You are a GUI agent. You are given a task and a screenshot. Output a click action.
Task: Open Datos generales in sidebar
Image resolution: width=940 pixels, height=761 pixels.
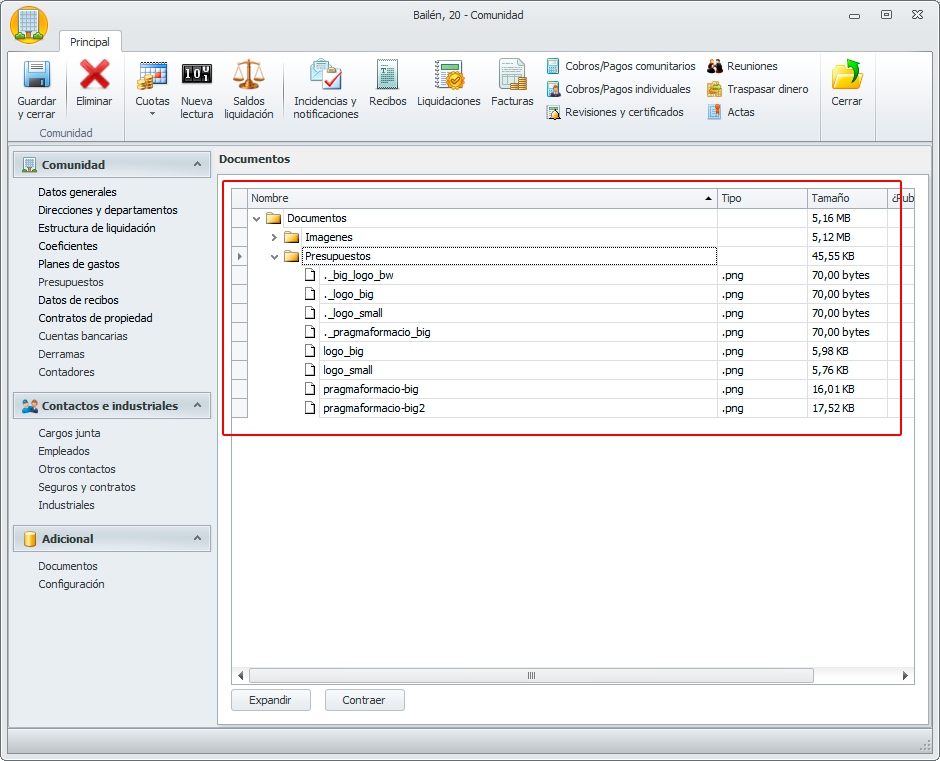tap(77, 192)
